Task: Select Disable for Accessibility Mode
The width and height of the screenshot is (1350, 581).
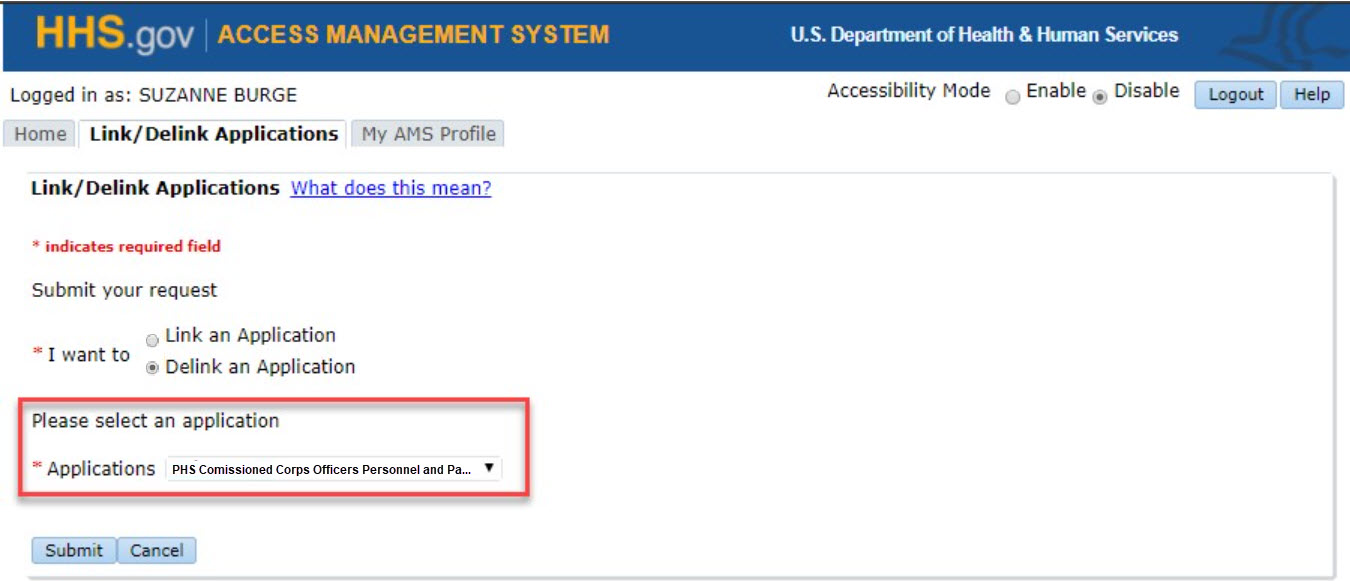Action: (1100, 97)
